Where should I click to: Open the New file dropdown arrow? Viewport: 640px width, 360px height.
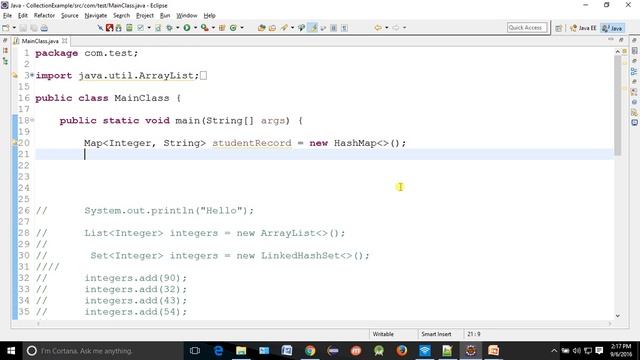coord(14,28)
